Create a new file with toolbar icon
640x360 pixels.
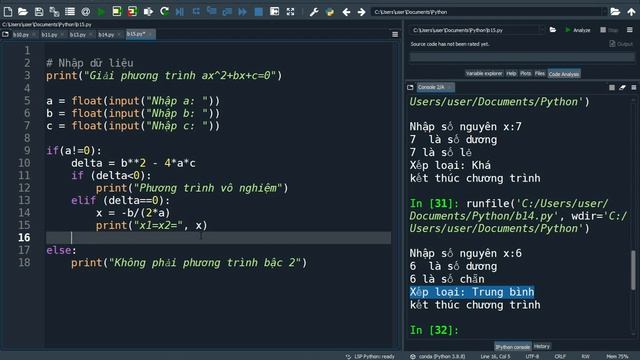8,12
